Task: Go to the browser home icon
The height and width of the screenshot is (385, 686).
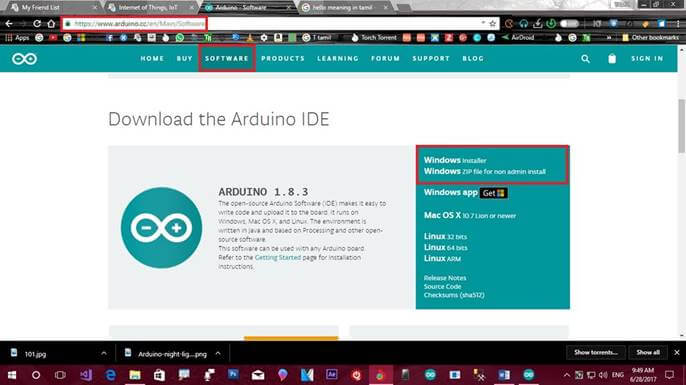Action: pyautogui.click(x=51, y=24)
